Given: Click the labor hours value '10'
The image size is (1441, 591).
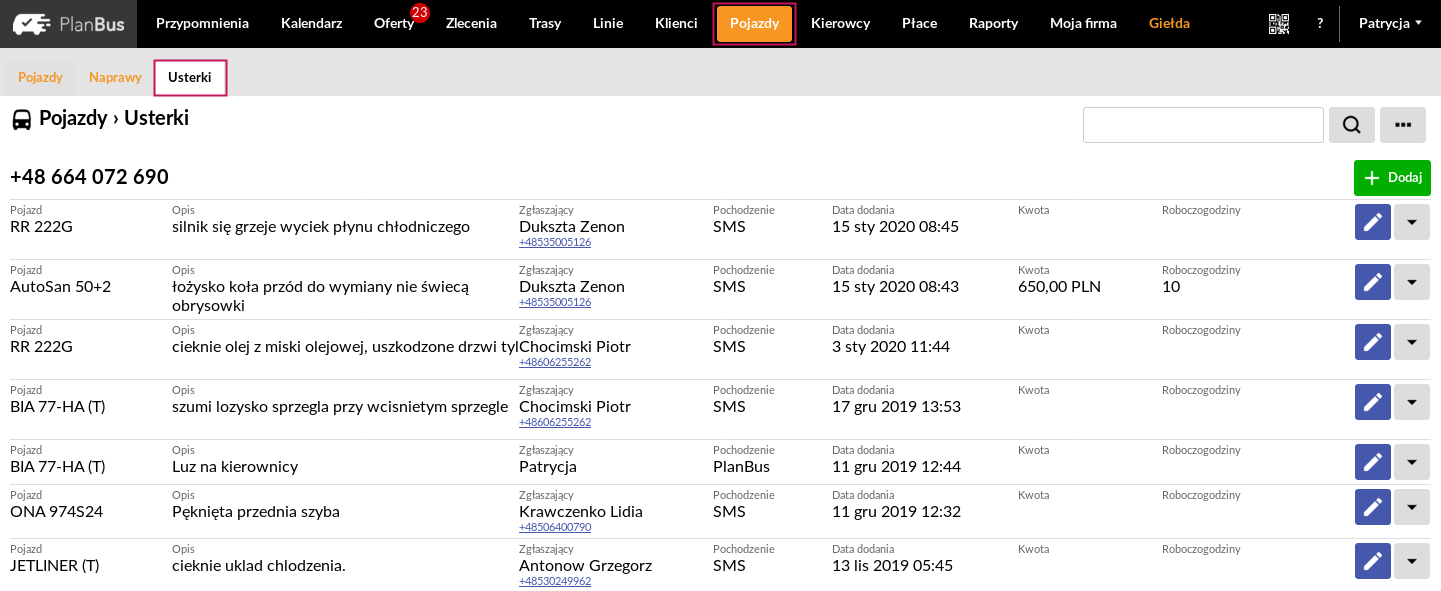Looking at the screenshot, I should coord(1171,287).
